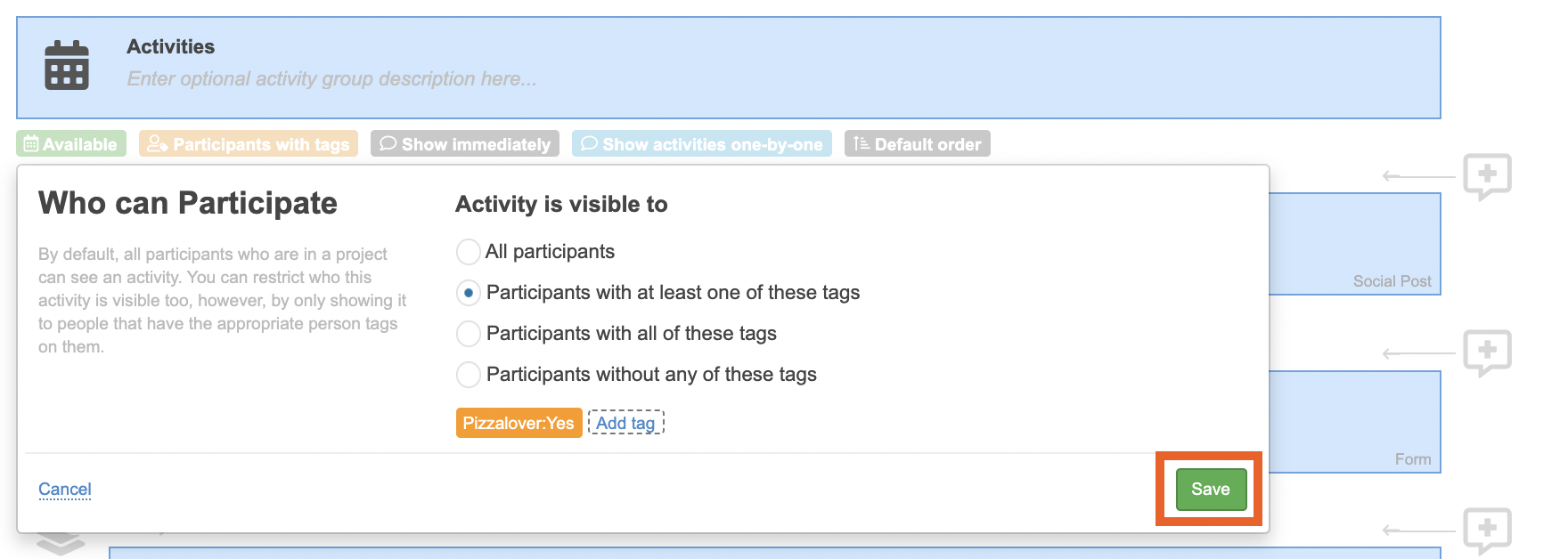Click the middle add-comment plus icon
Screen dimensions: 1568x559
[1487, 352]
